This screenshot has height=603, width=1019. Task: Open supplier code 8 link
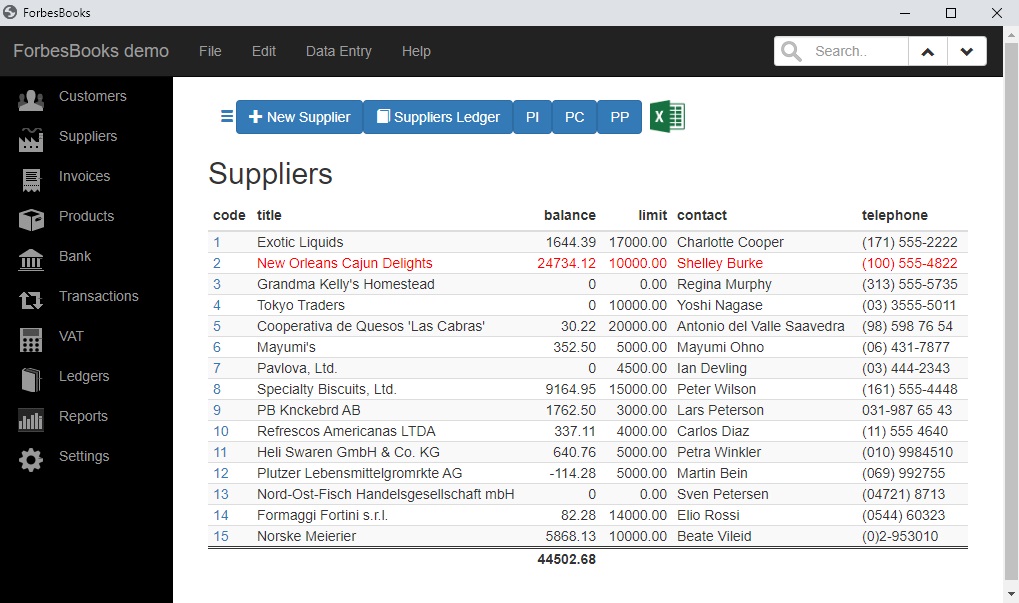217,389
